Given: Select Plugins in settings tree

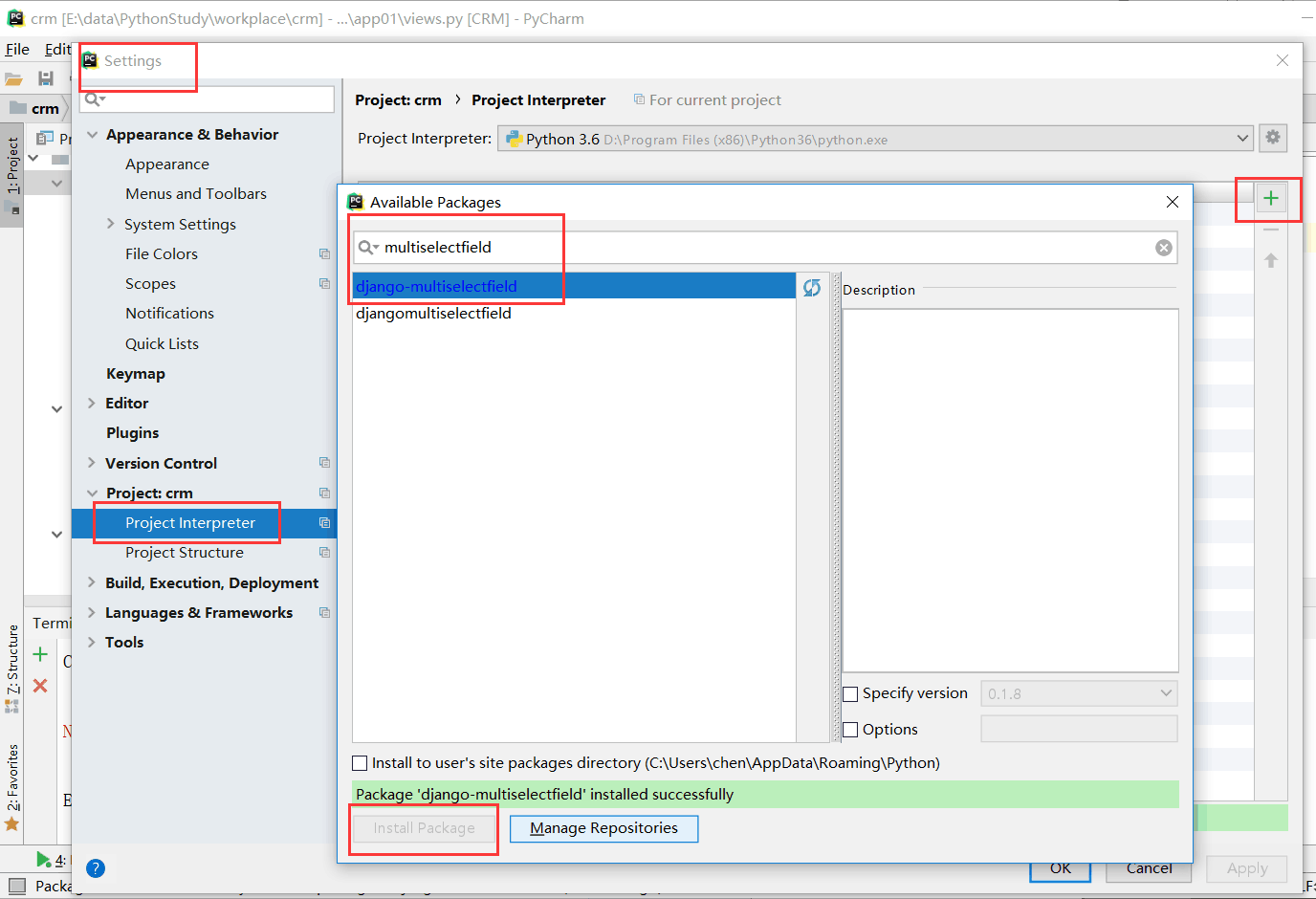Looking at the screenshot, I should click(133, 433).
